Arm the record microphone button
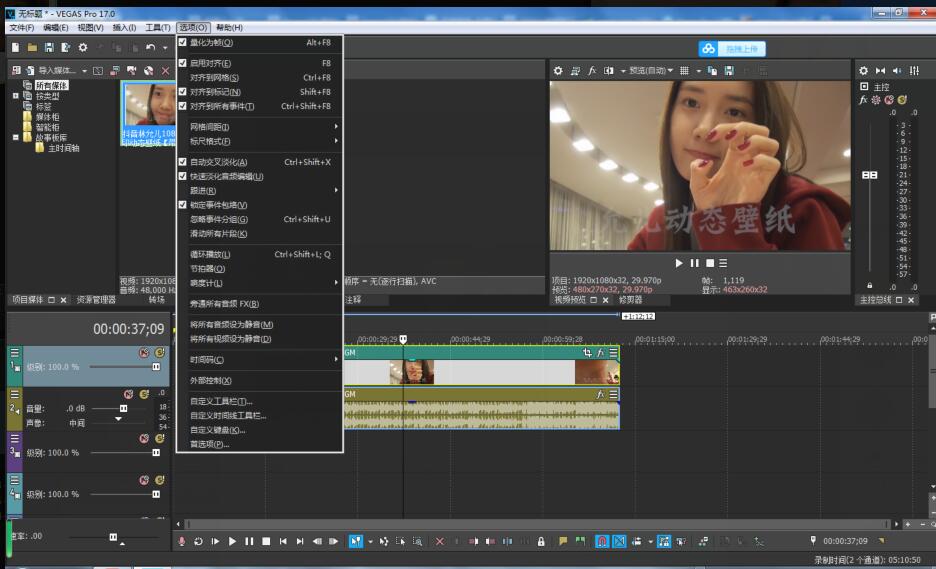The height and width of the screenshot is (569, 936). (x=181, y=541)
